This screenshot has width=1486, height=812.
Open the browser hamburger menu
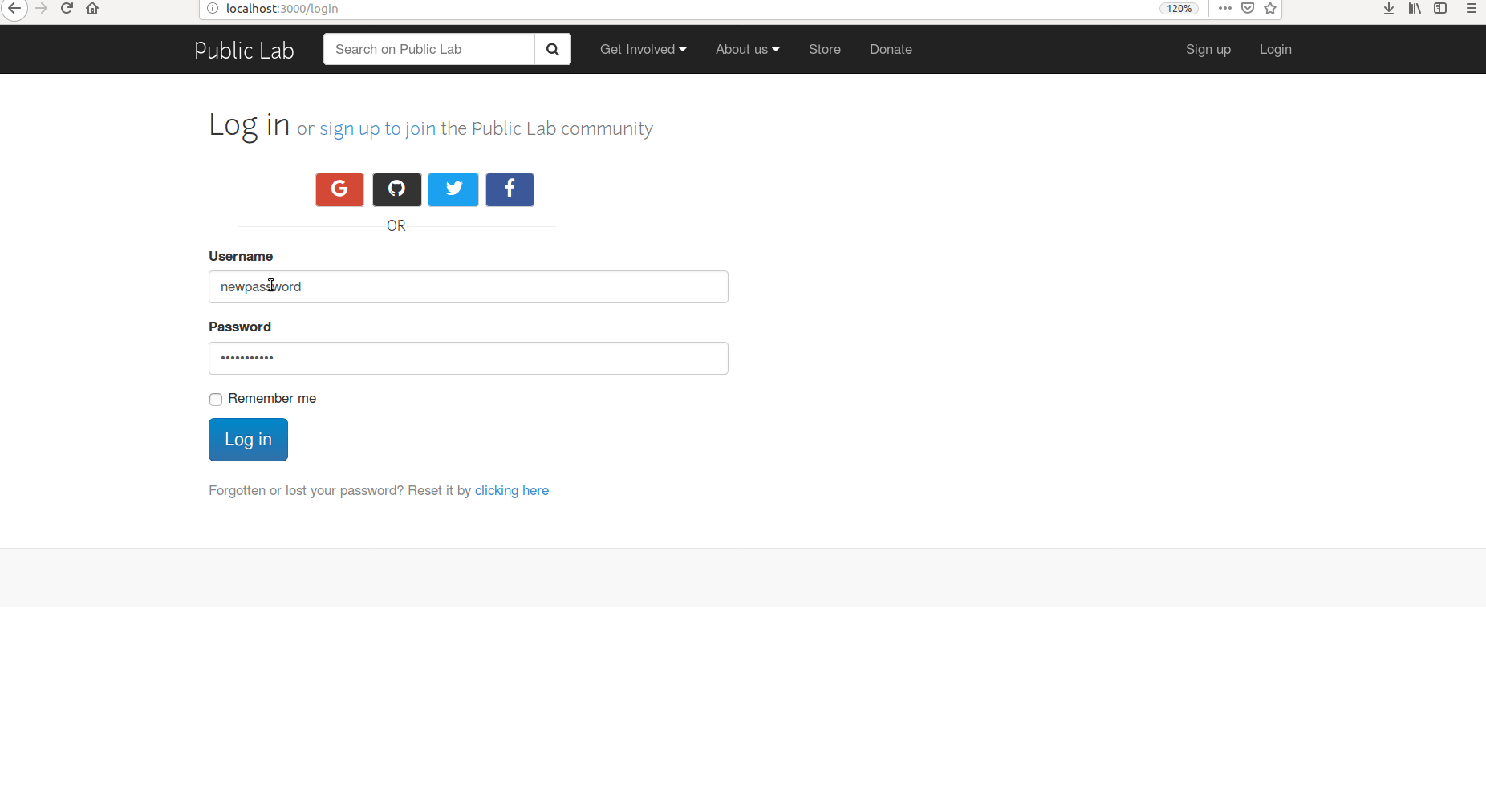click(x=1472, y=8)
